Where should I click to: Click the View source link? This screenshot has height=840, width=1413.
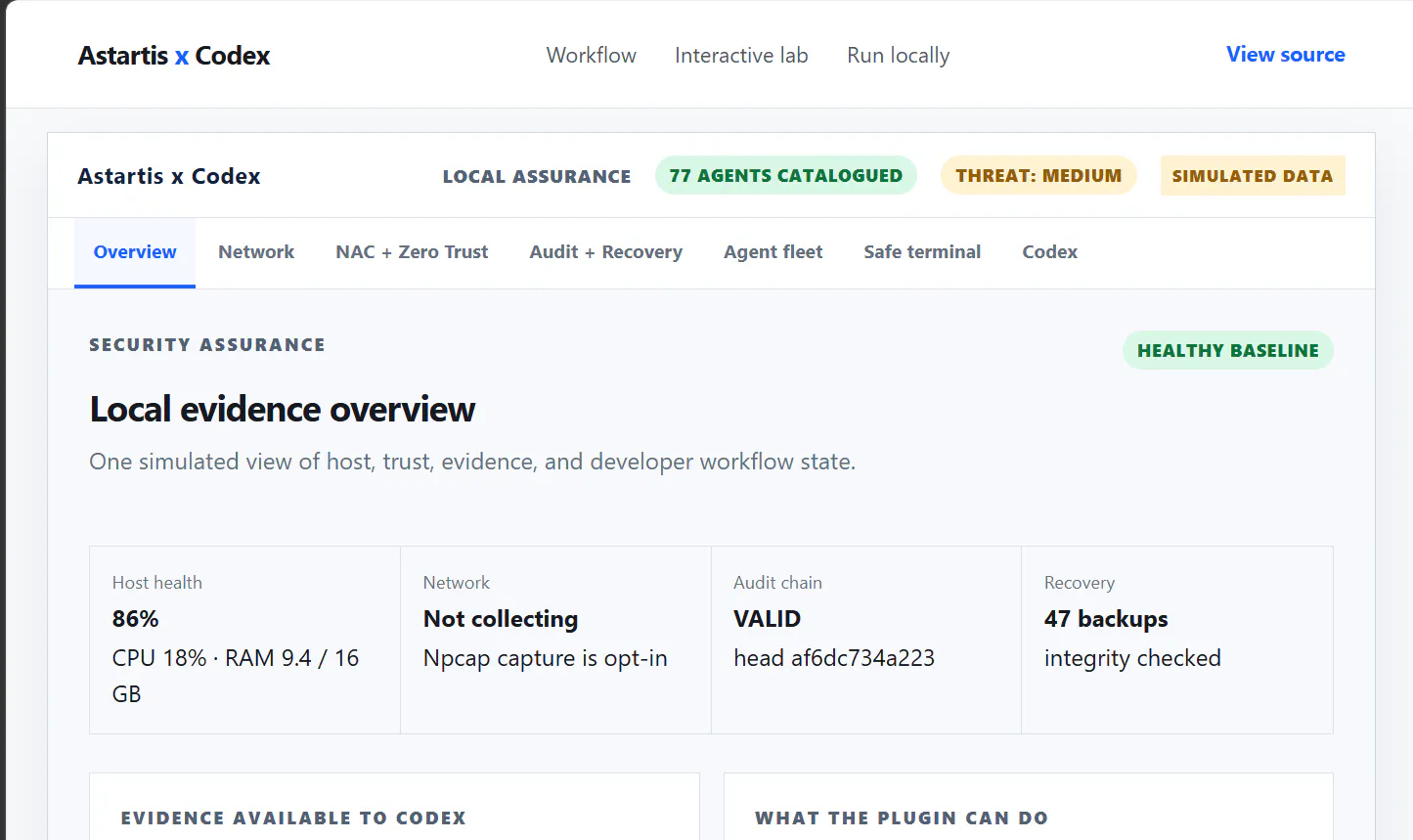click(1286, 55)
